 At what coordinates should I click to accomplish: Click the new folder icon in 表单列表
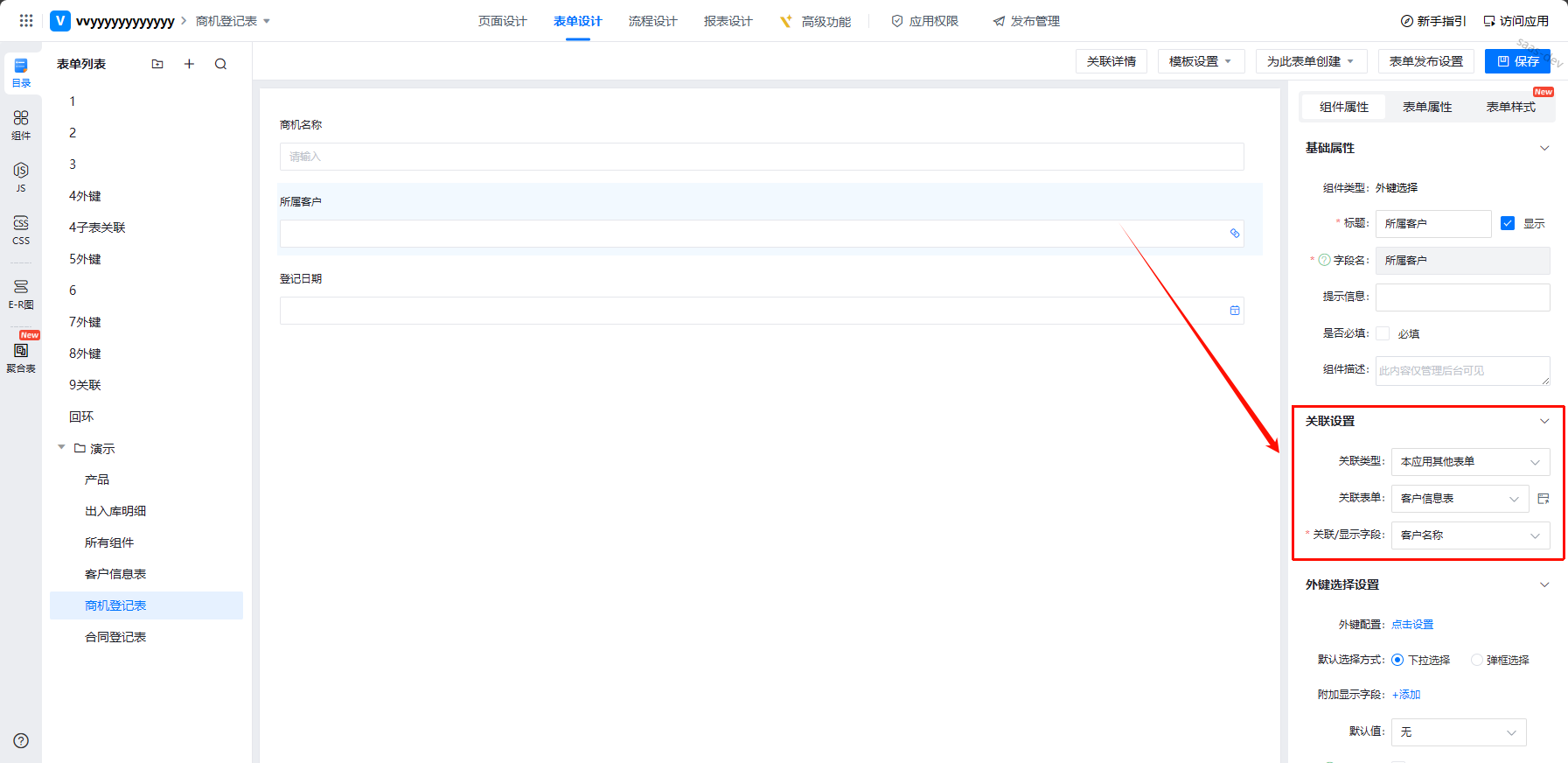point(157,64)
